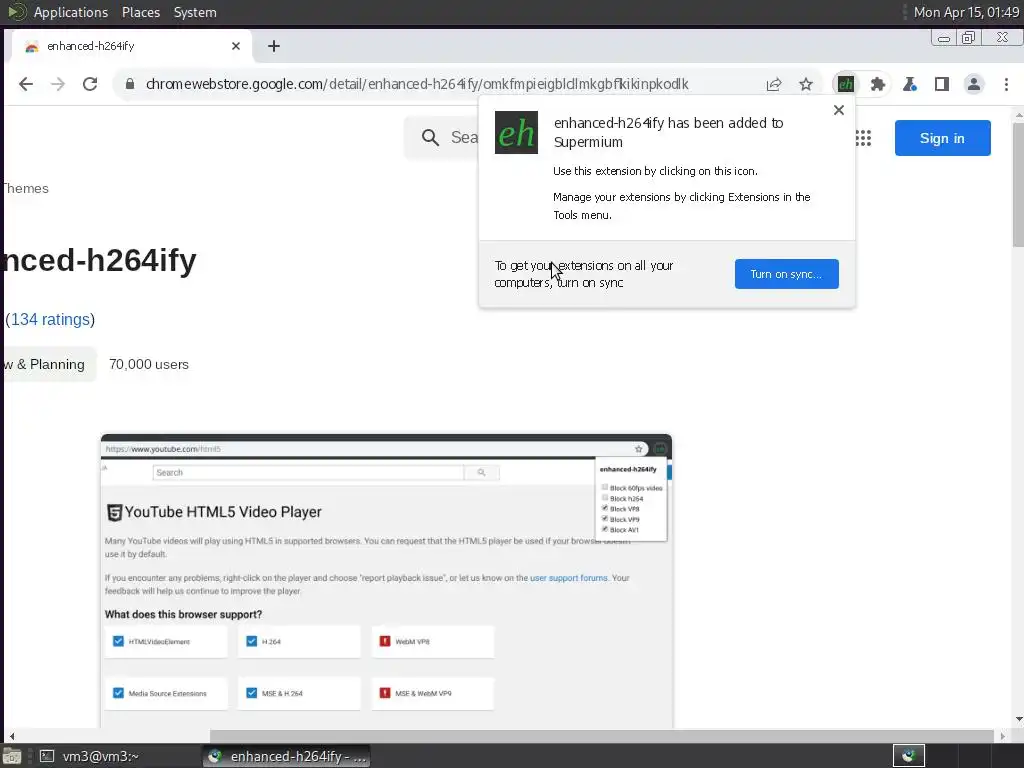
Task: Click the Media Source Extensions checkbox in screenshot
Action: pyautogui.click(x=118, y=693)
